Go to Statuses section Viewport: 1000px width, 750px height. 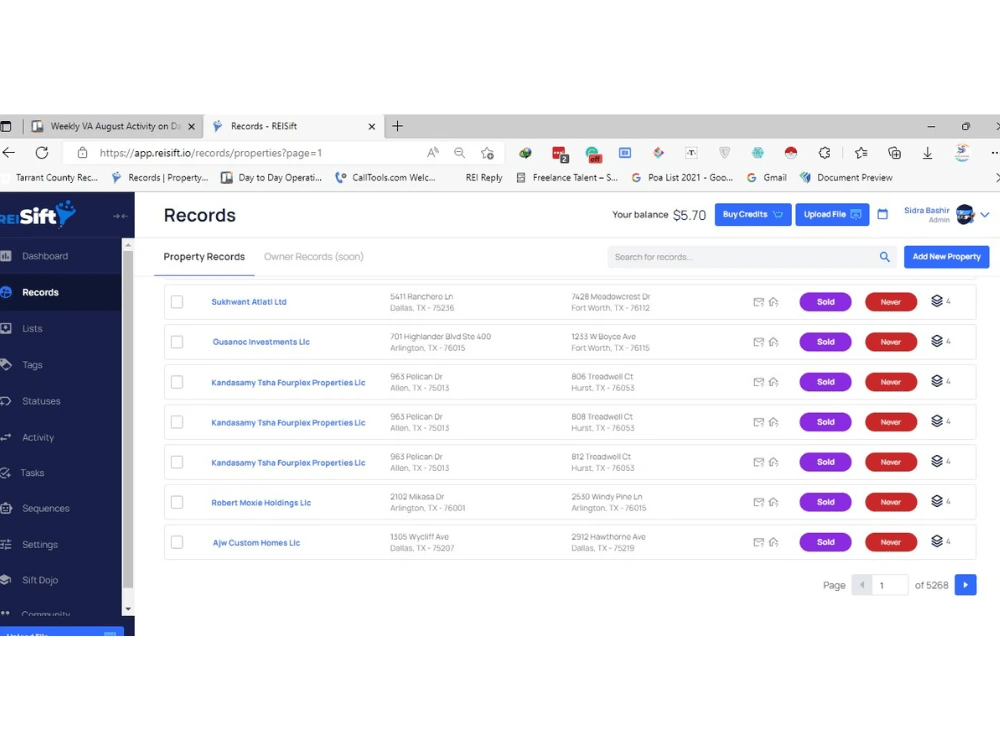click(41, 401)
